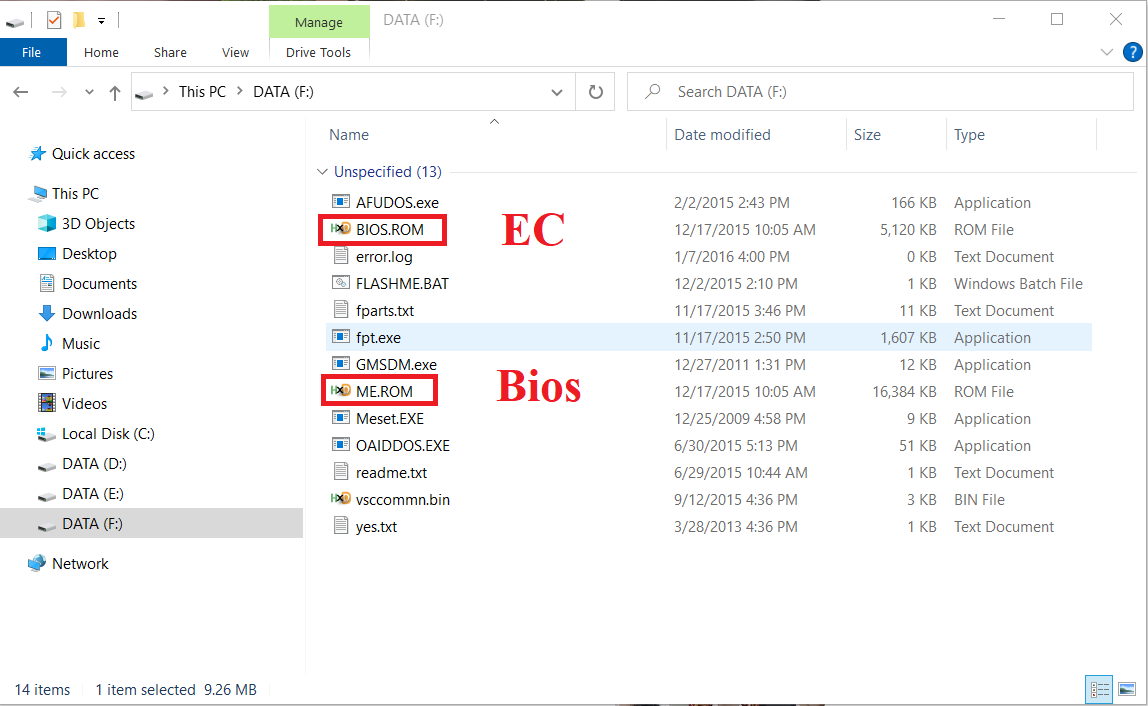
Task: Refresh the DATA (F:) folder view
Action: tap(595, 92)
